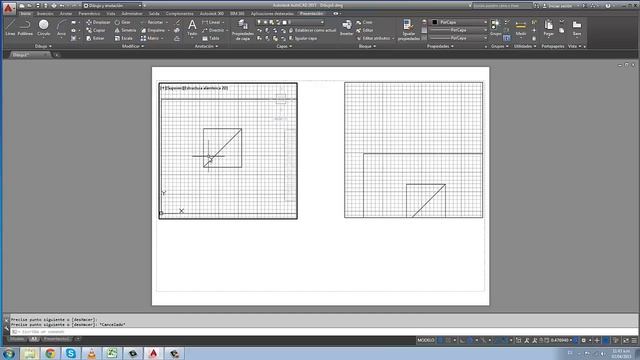640x360 pixels.
Task: Click Iniciar sesión button
Action: (558, 6)
